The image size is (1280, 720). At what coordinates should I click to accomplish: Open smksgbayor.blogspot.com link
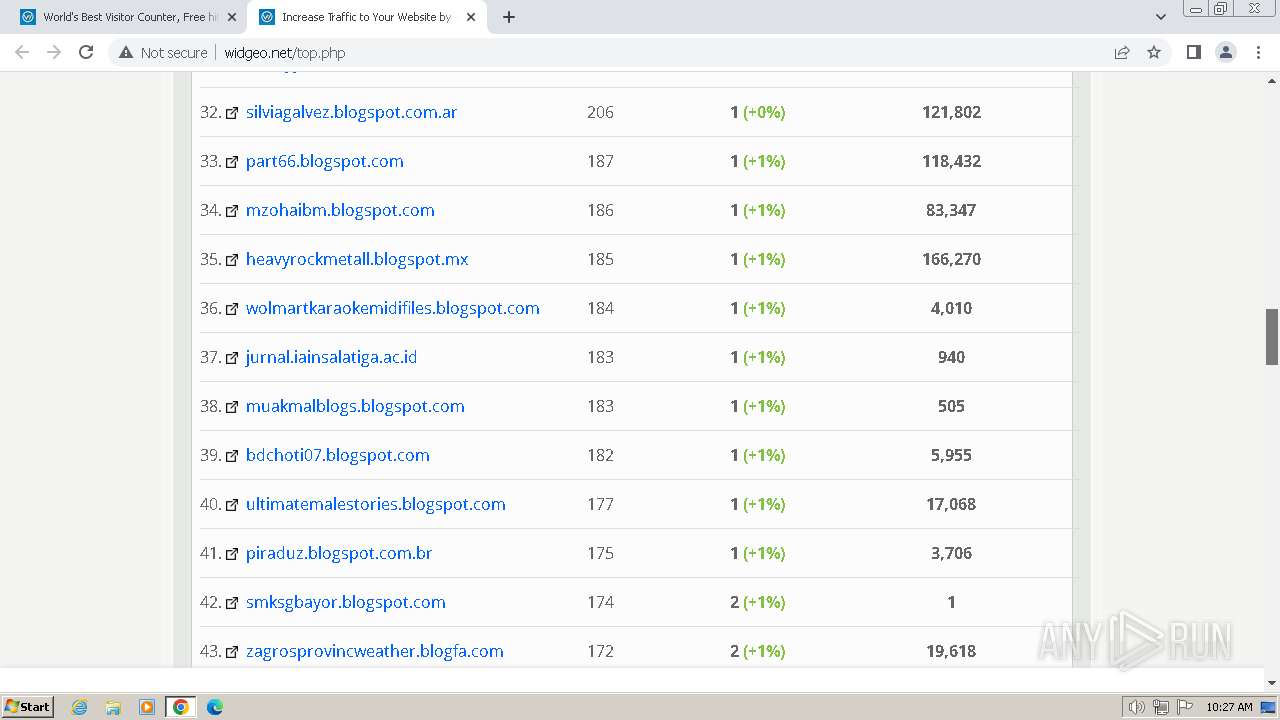[346, 602]
